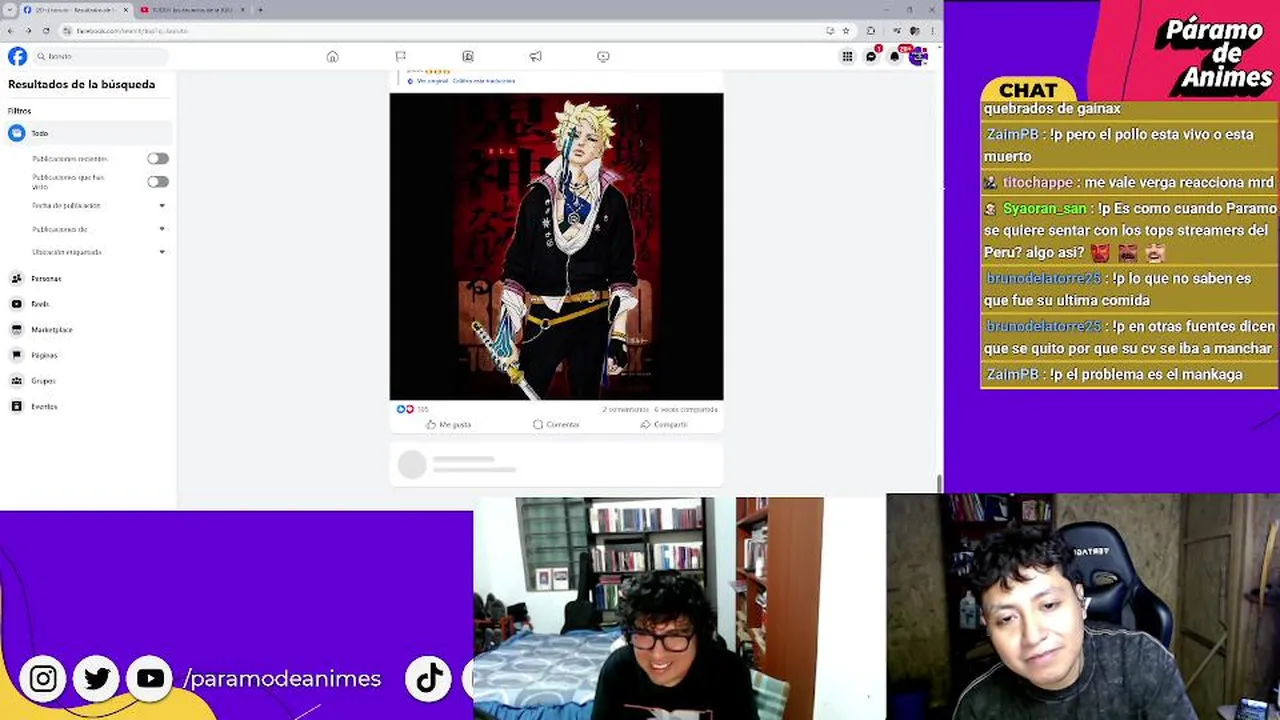This screenshot has width=1280, height=720.
Task: Click the Twitter bird icon in the overlay
Action: (x=97, y=679)
